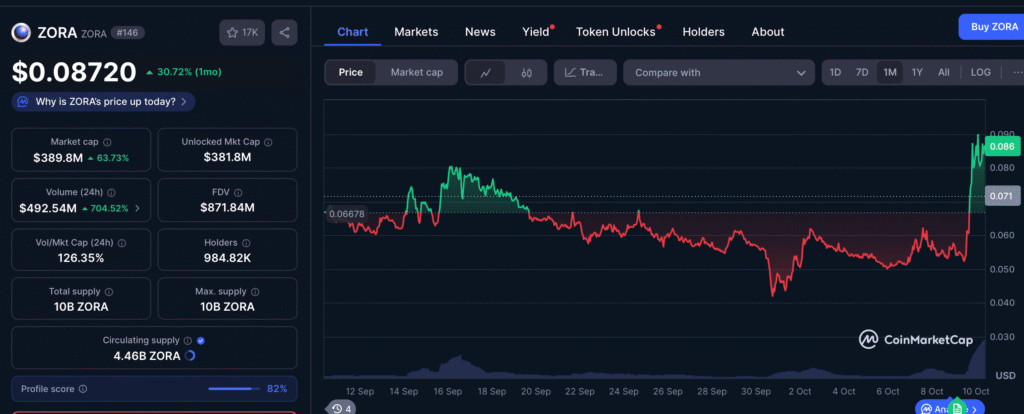Viewport: 1024px width, 414px height.
Task: Open the Token Unlocks tab
Action: [614, 32]
